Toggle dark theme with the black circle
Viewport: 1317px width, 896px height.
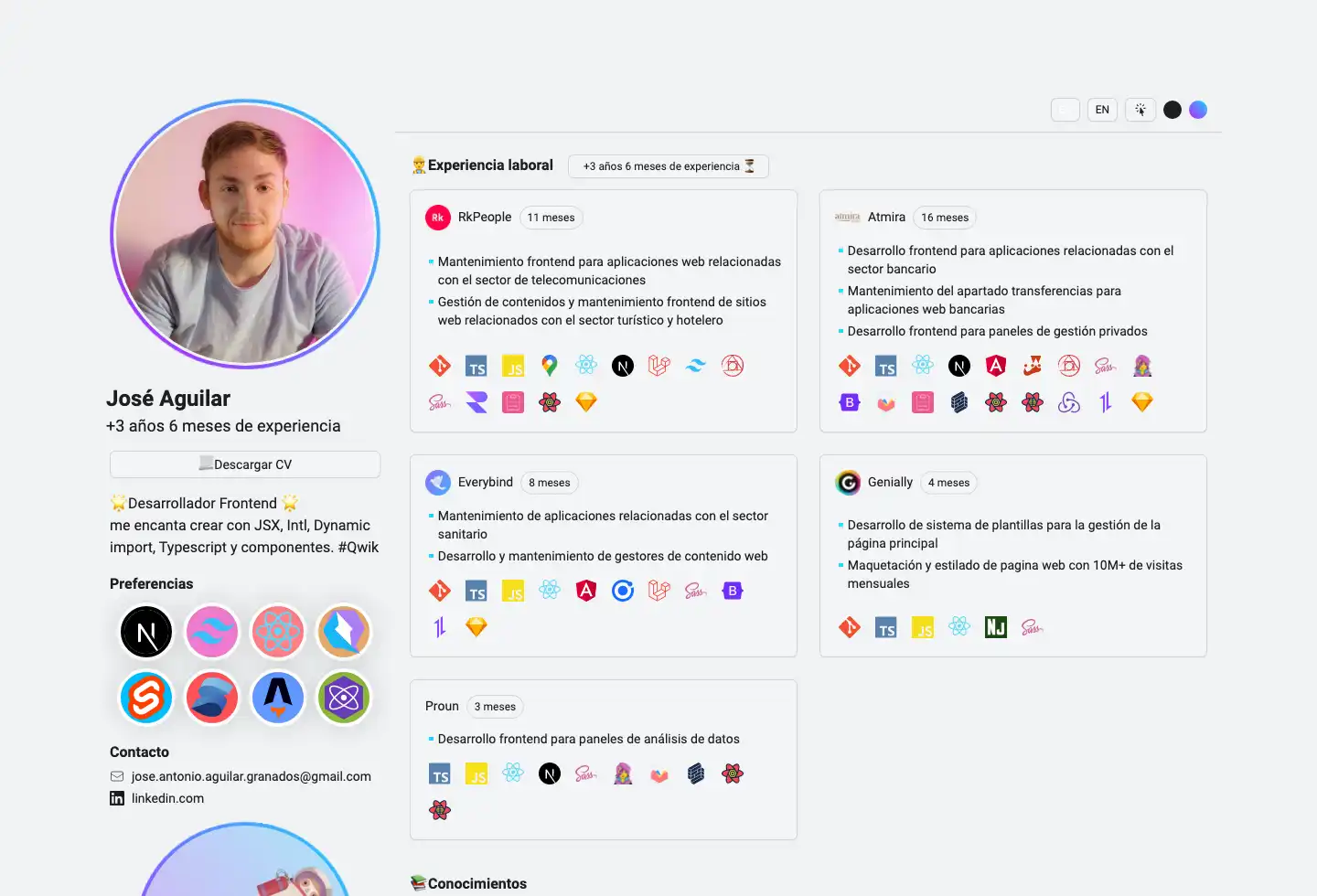[1172, 109]
